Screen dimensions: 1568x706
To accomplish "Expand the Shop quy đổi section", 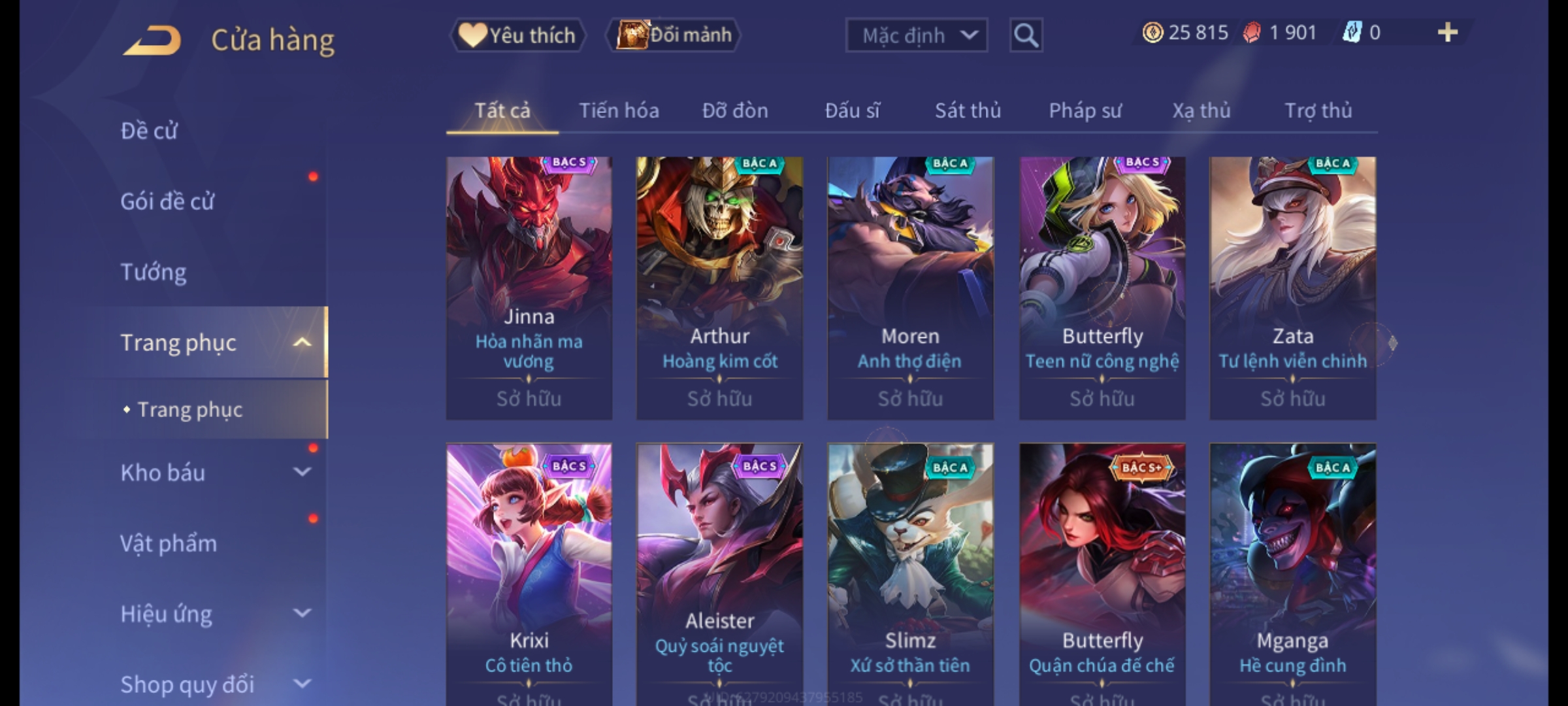I will point(302,684).
